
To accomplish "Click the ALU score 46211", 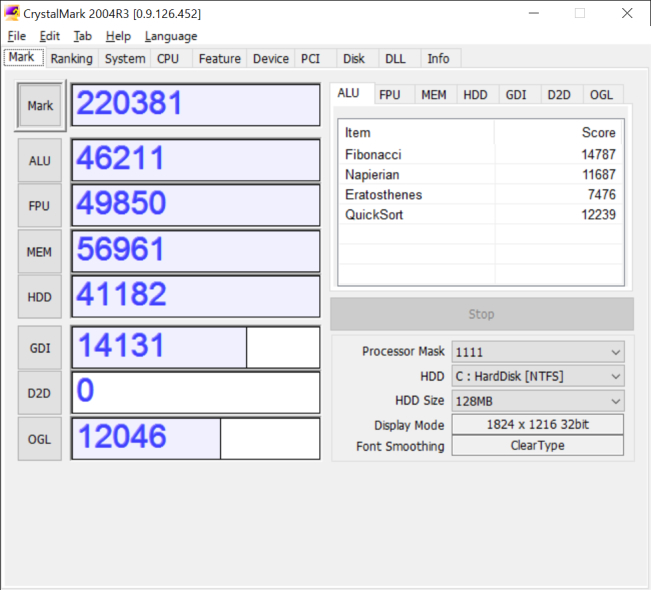I will point(196,160).
